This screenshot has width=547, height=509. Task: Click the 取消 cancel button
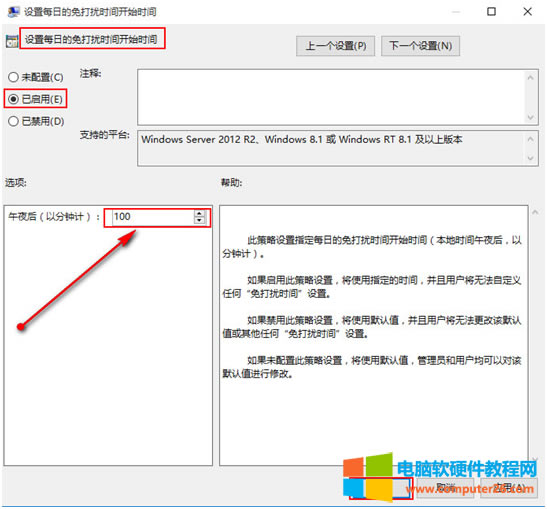point(445,488)
